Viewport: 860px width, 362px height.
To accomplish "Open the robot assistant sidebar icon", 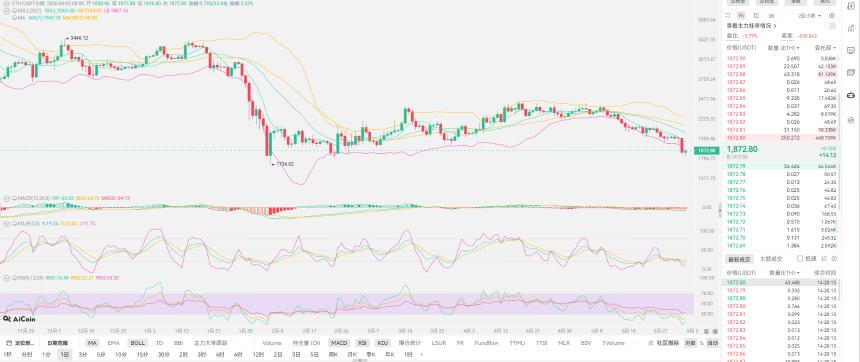I will coord(851,94).
